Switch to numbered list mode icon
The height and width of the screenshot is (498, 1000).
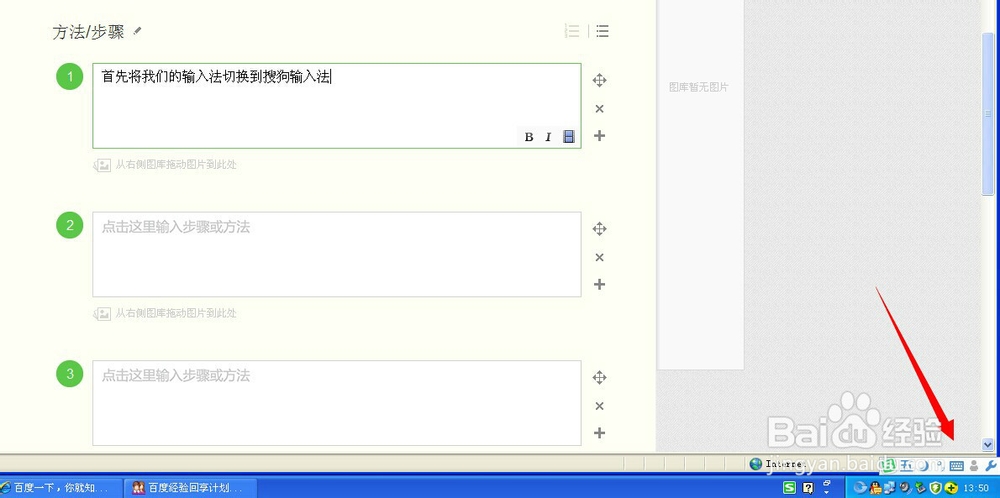pos(573,31)
